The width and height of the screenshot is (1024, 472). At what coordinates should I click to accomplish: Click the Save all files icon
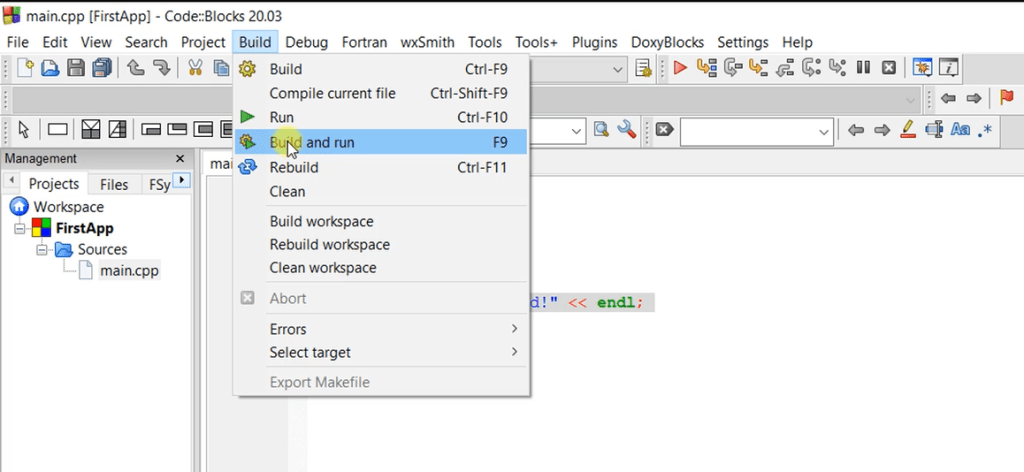coord(101,68)
